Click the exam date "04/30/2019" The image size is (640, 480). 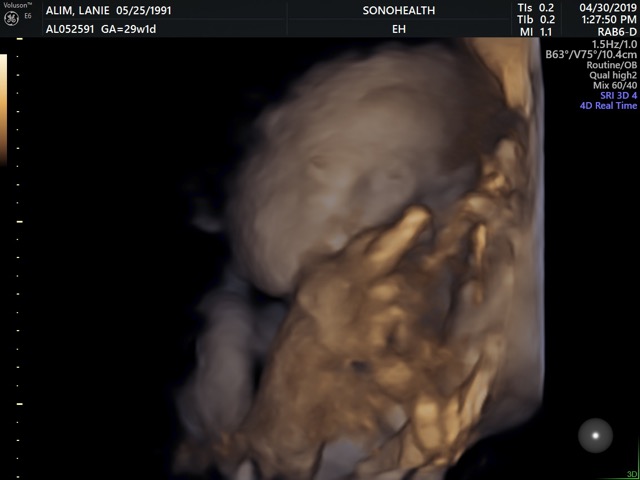click(x=608, y=8)
